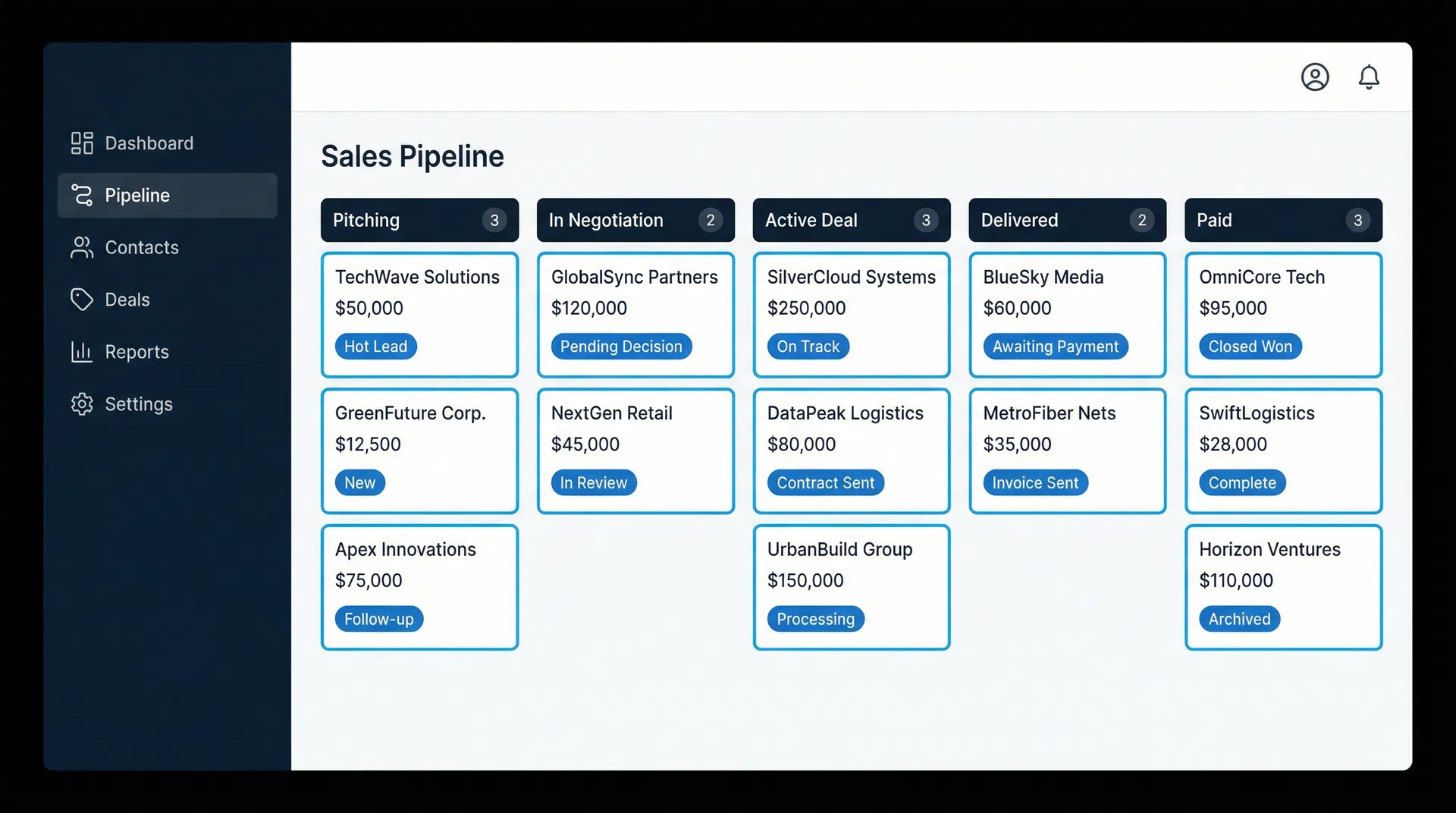Open Contacts via its people icon

click(x=81, y=247)
